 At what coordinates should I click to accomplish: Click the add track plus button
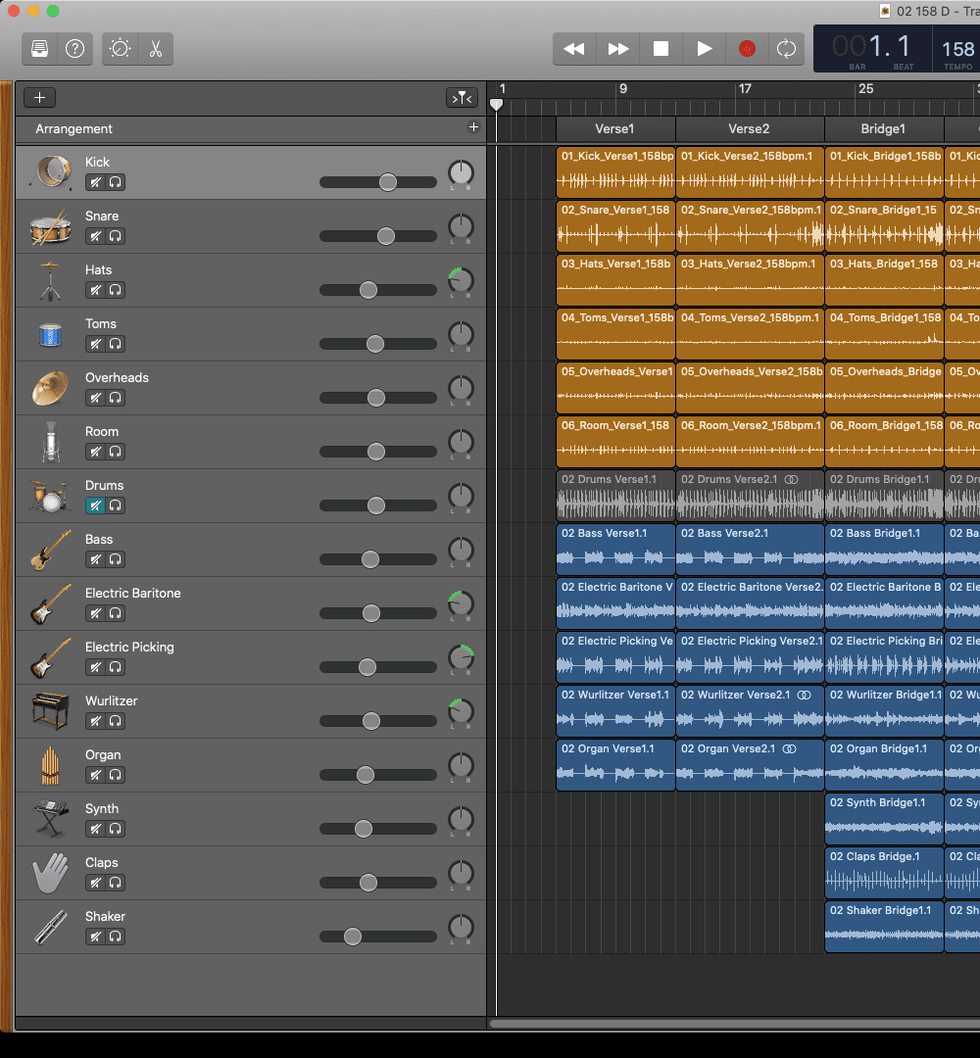[x=40, y=98]
